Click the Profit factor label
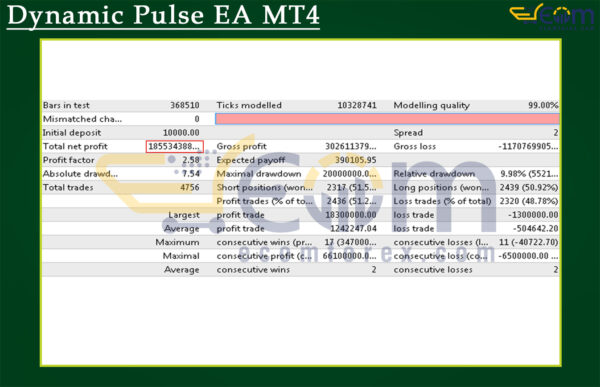Screen dimensions: 600x387 [x=68, y=160]
